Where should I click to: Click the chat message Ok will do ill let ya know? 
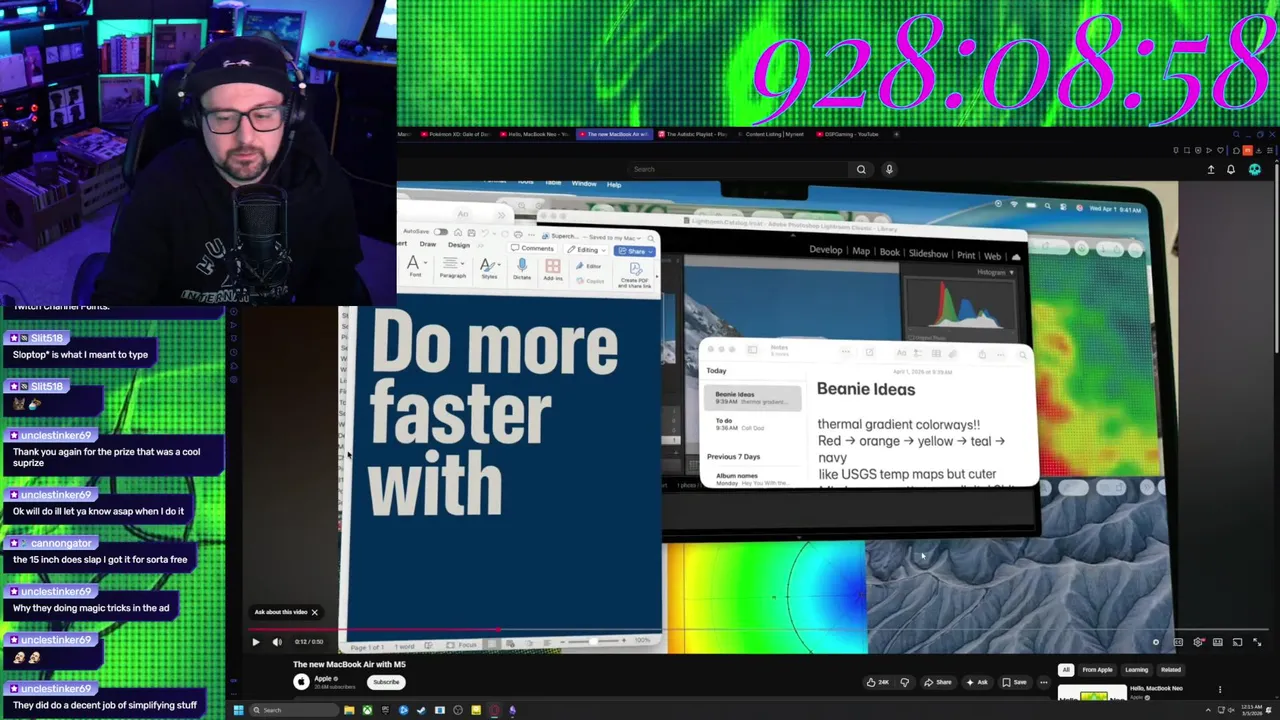point(98,511)
